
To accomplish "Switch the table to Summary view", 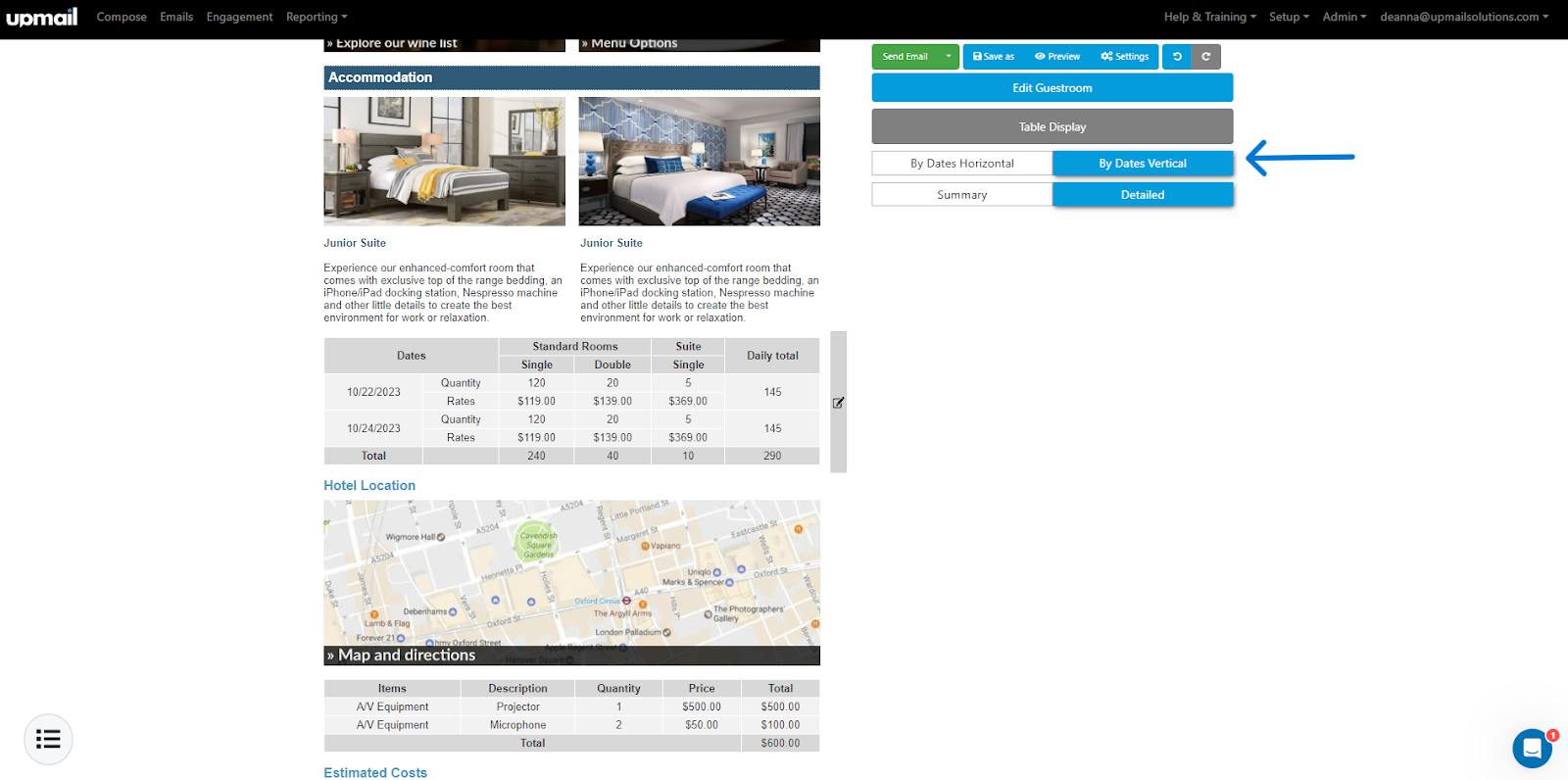I will tap(962, 195).
